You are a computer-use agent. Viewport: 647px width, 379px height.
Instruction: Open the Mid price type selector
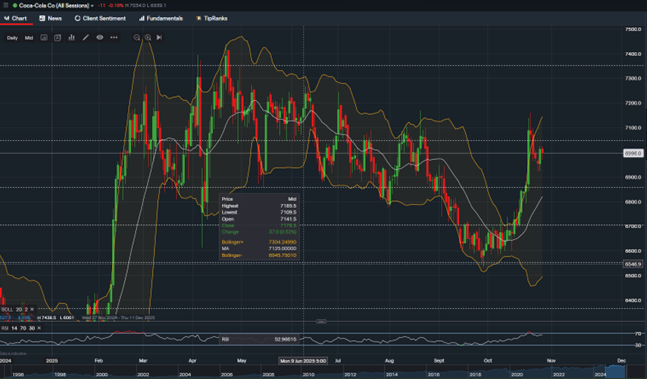(29, 38)
